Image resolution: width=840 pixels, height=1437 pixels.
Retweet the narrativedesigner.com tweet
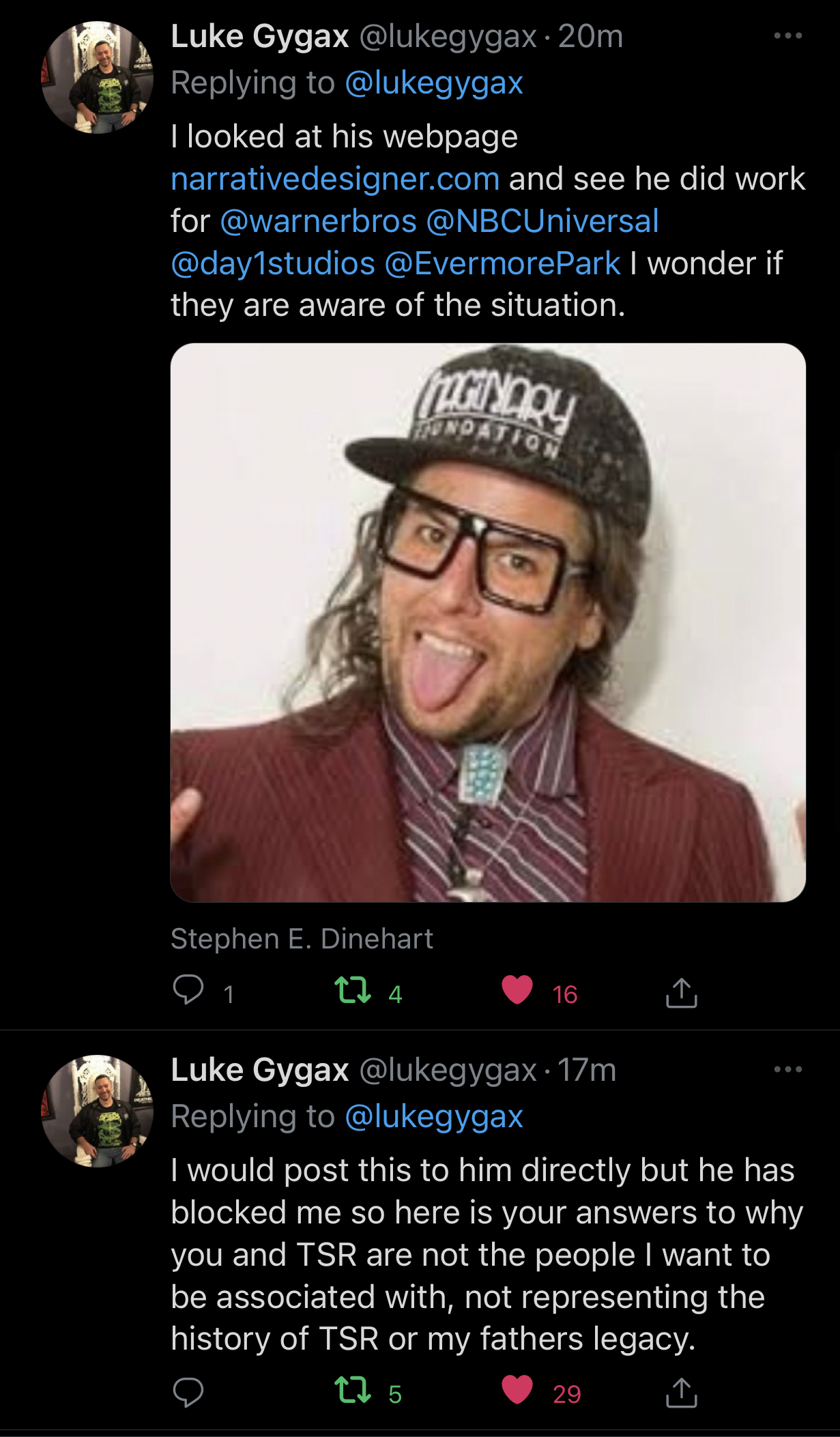point(353,991)
